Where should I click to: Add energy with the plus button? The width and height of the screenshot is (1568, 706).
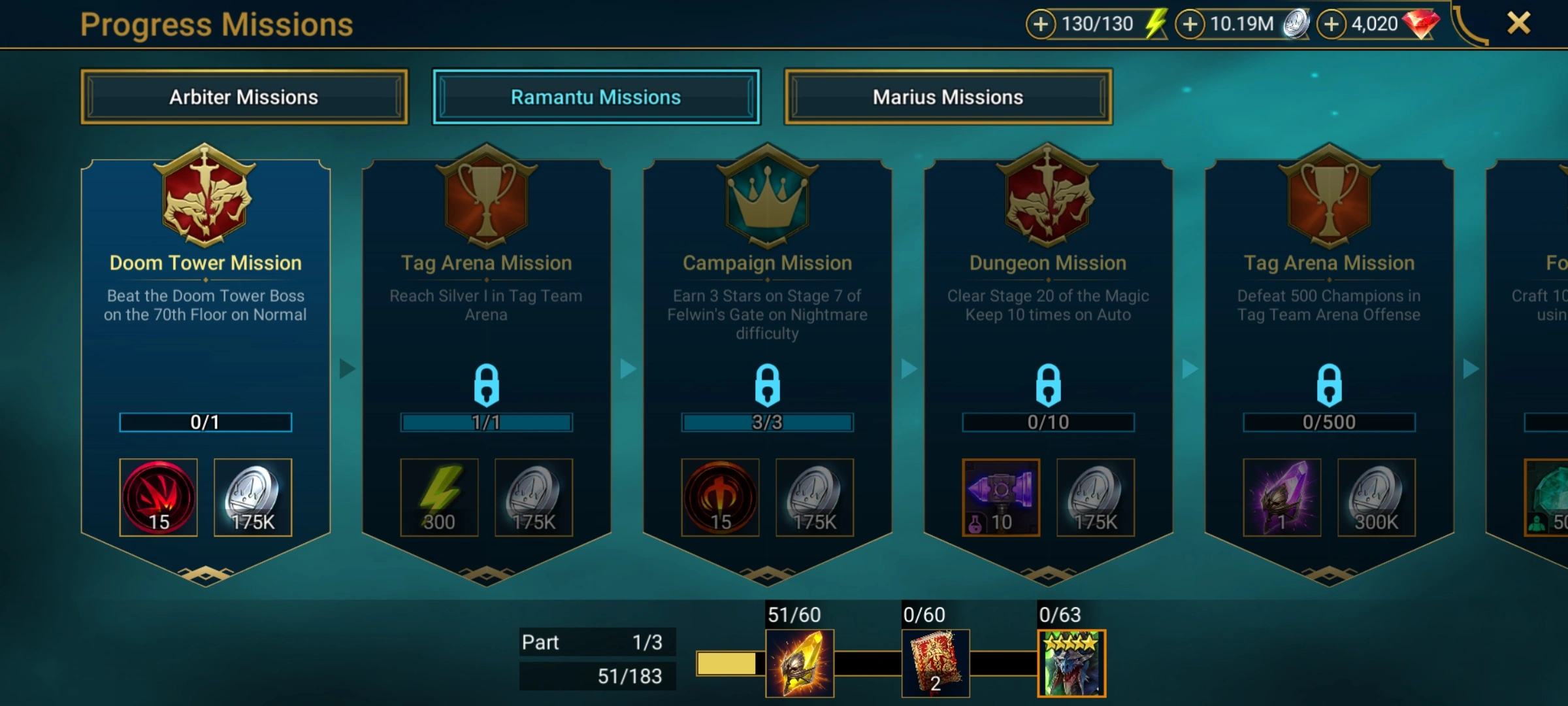coord(1041,24)
